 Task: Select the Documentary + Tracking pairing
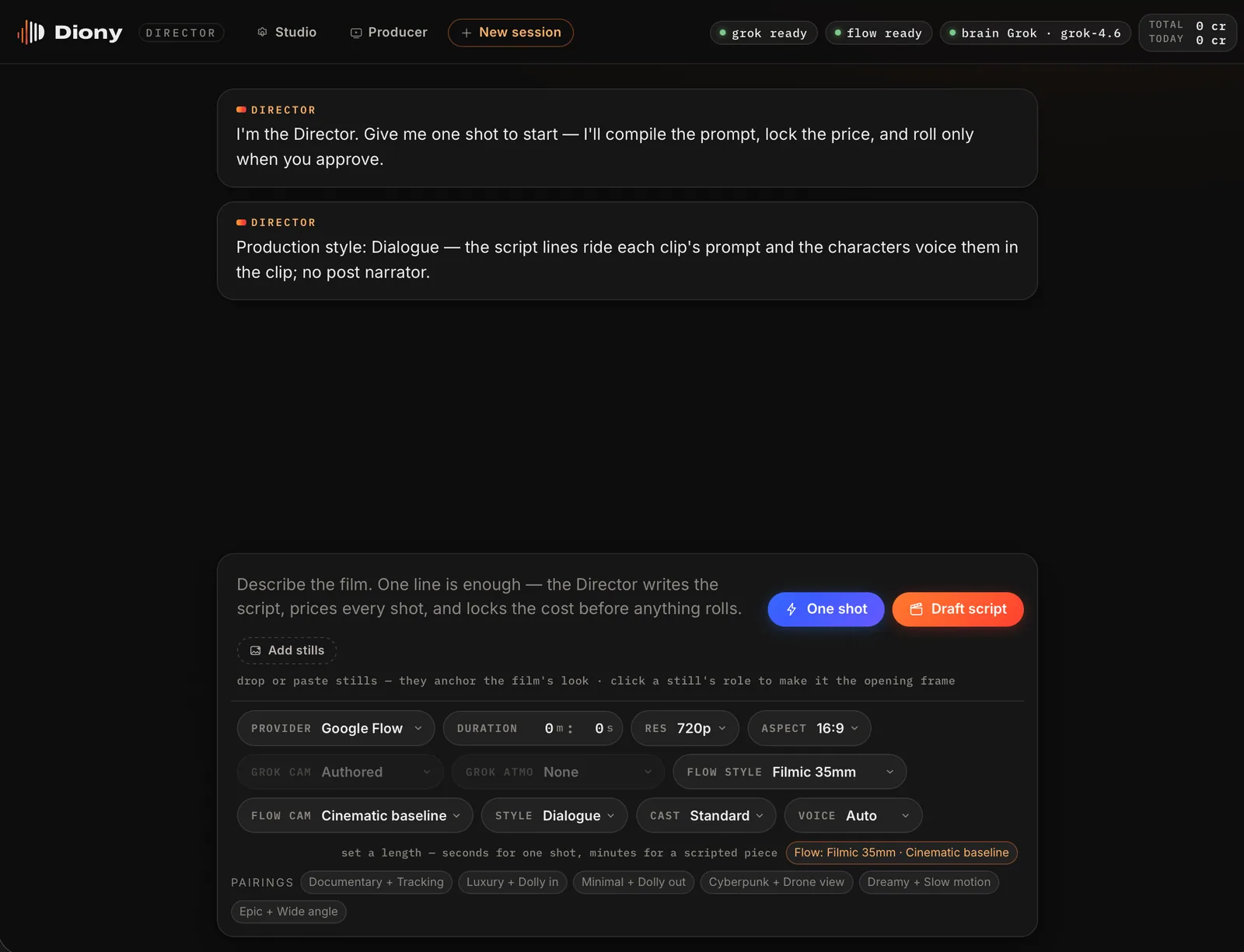[x=376, y=882]
